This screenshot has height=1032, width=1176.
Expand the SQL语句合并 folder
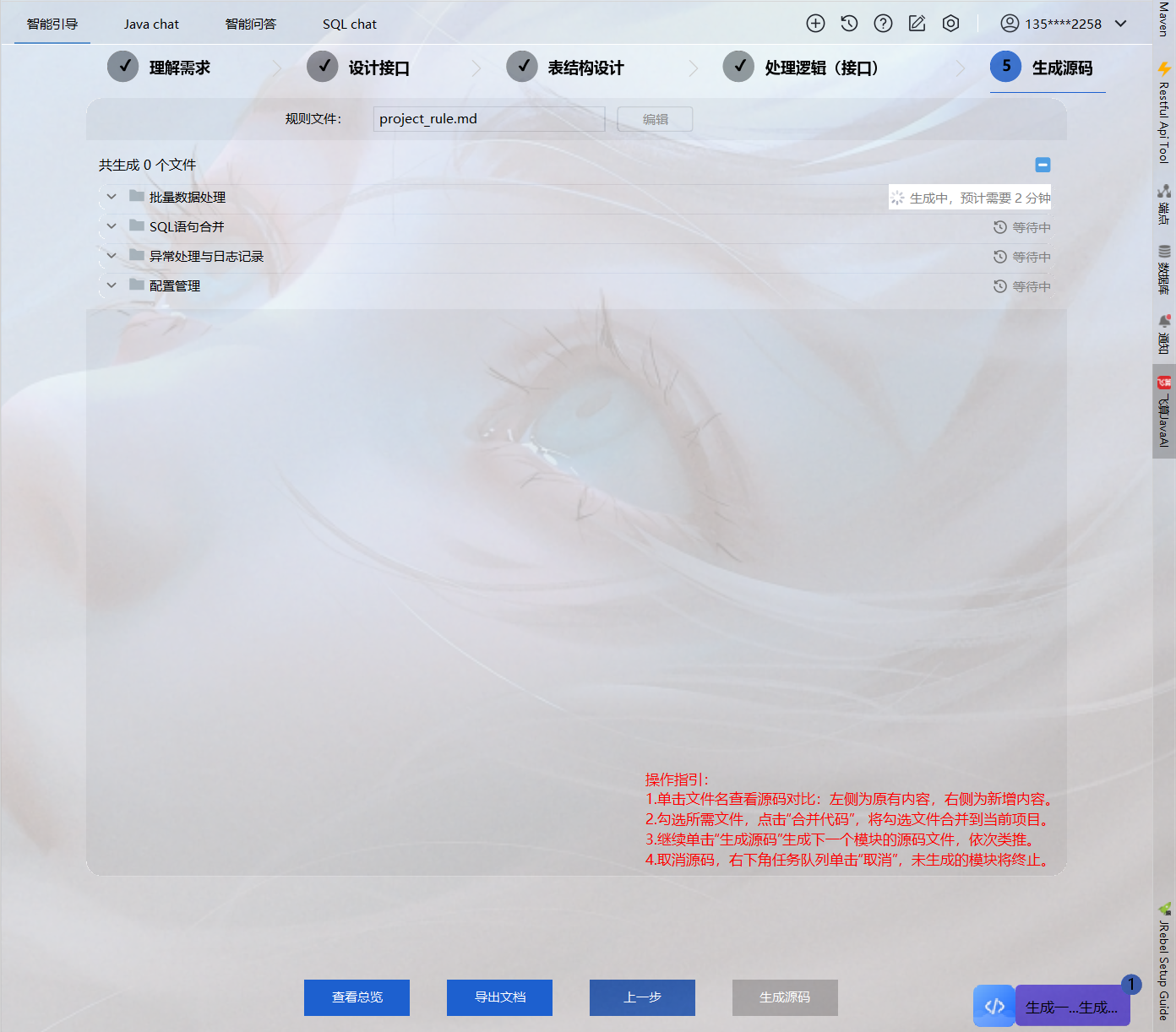[x=111, y=226]
